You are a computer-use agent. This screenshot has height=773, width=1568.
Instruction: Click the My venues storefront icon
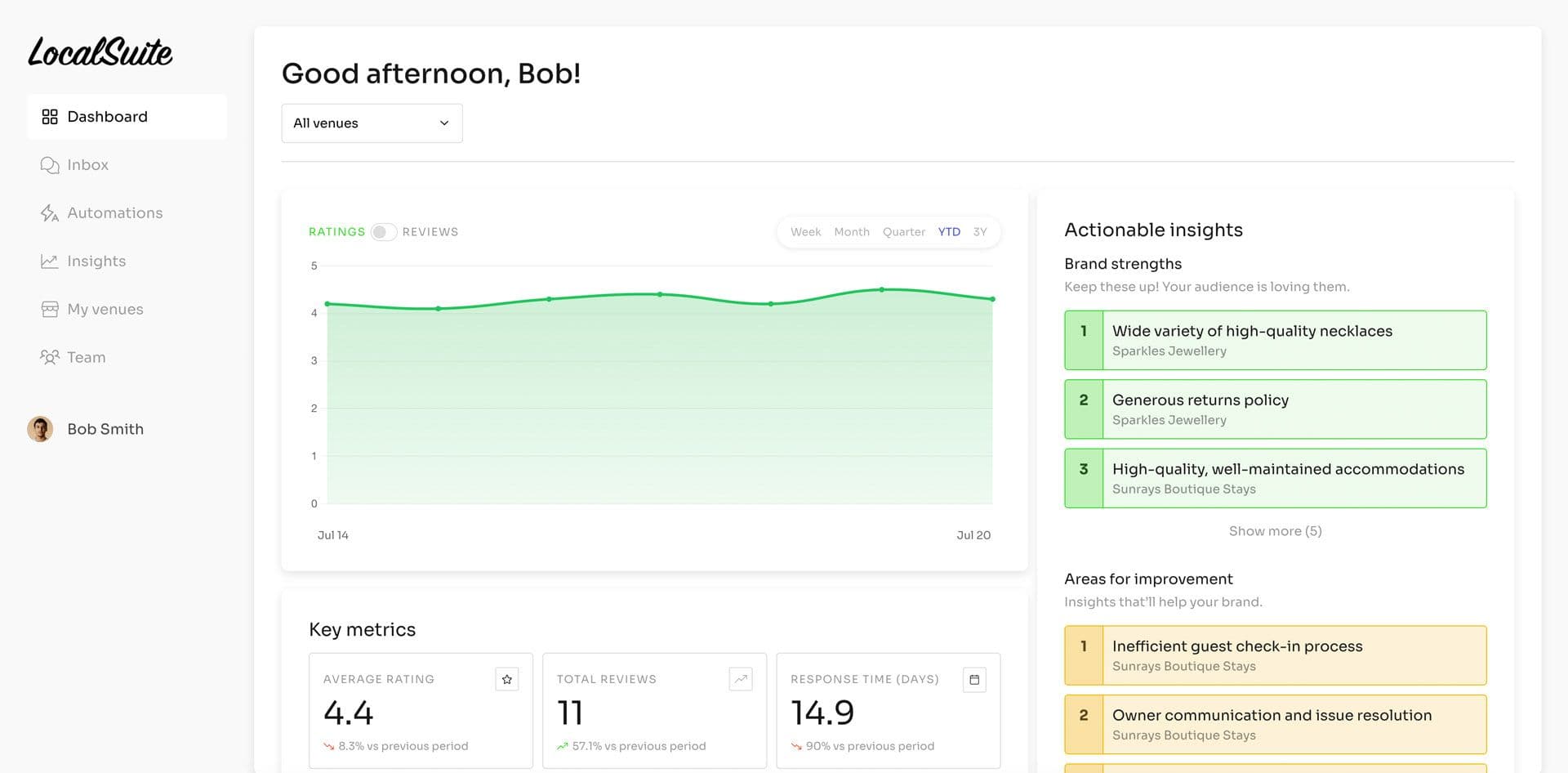50,310
